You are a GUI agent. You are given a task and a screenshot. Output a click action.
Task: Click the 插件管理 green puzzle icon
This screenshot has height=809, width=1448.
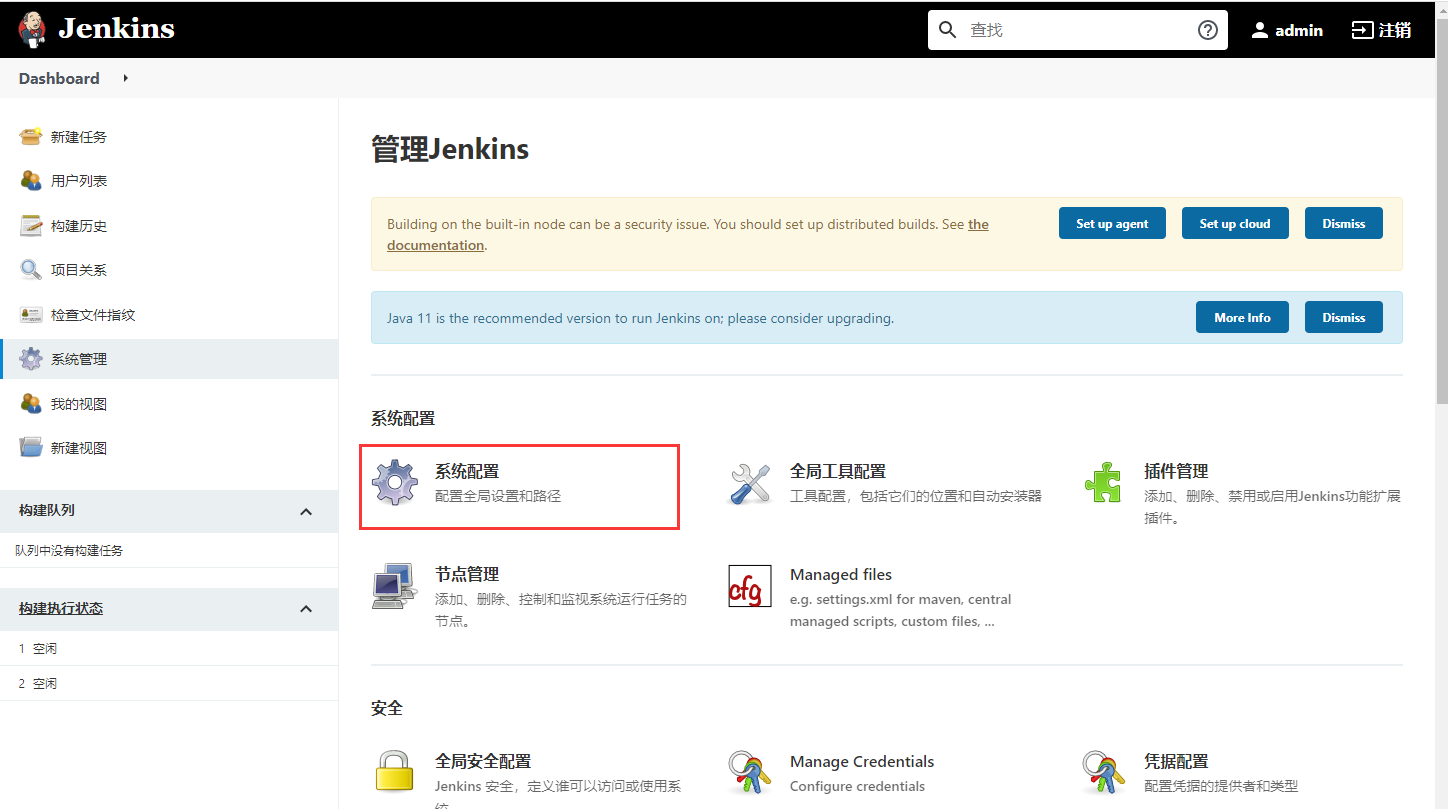click(x=1104, y=482)
